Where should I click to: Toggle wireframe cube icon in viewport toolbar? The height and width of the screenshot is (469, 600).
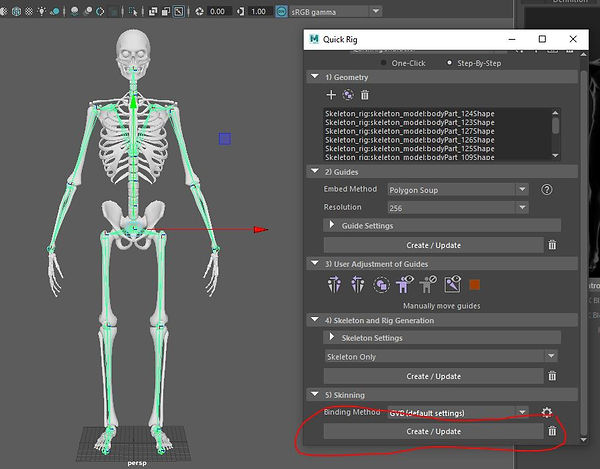pyautogui.click(x=16, y=11)
